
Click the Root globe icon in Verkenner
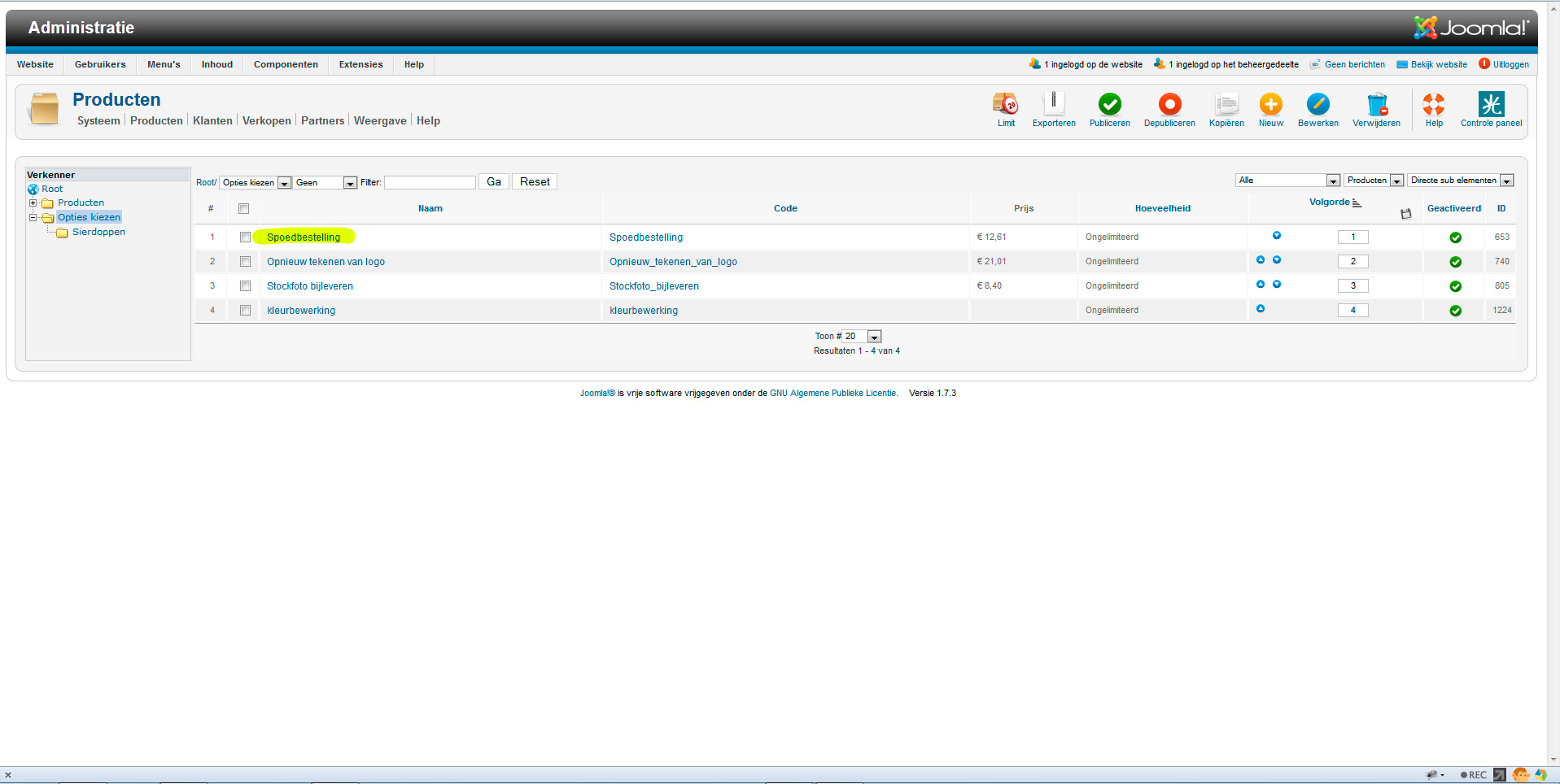coord(33,189)
